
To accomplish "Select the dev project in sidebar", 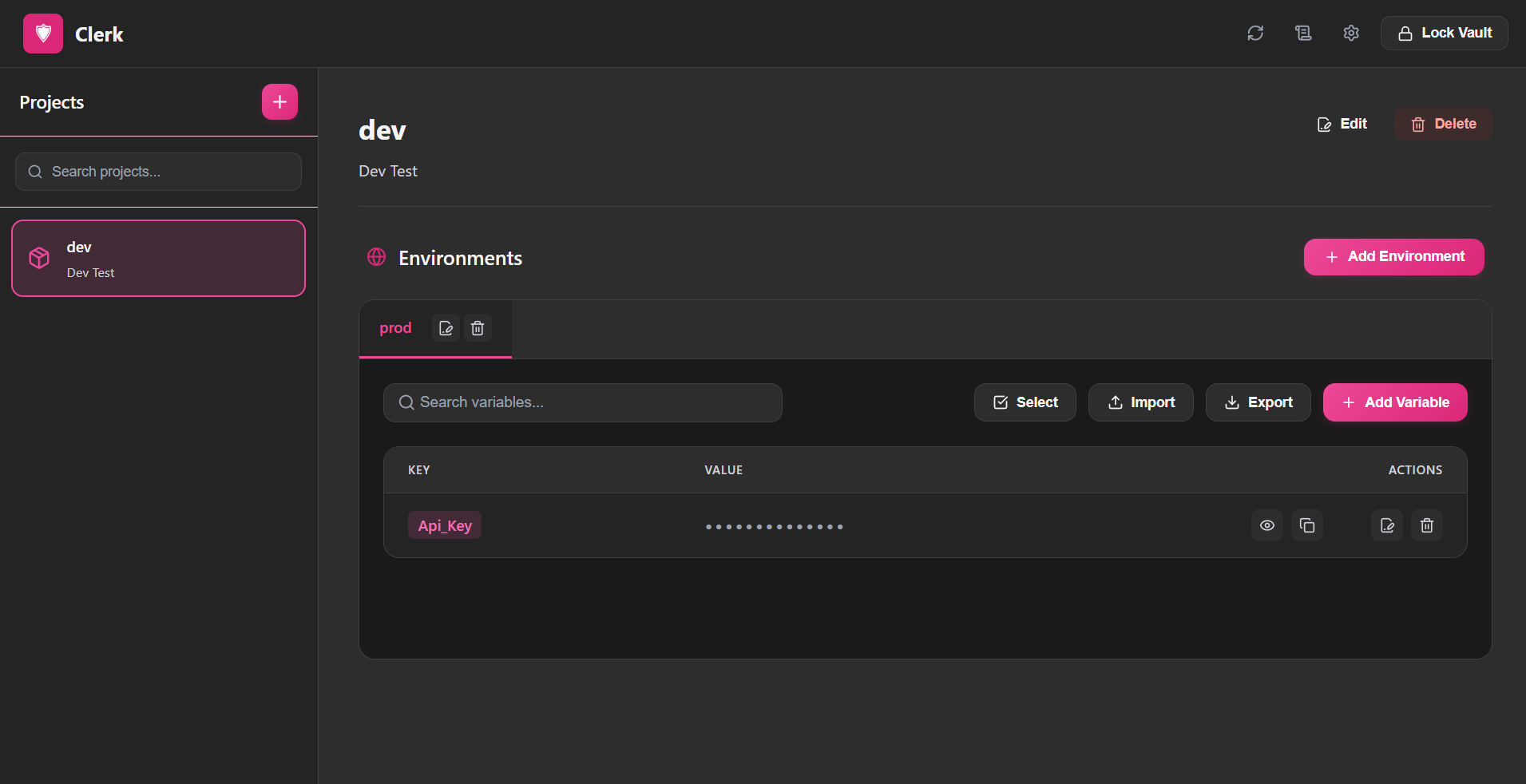I will (158, 259).
